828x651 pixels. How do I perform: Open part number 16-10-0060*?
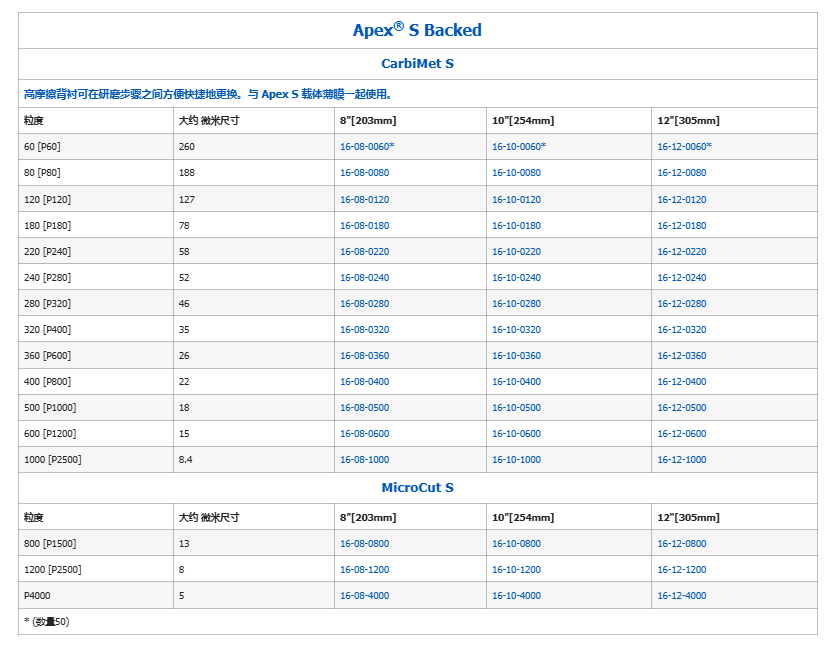tap(519, 147)
